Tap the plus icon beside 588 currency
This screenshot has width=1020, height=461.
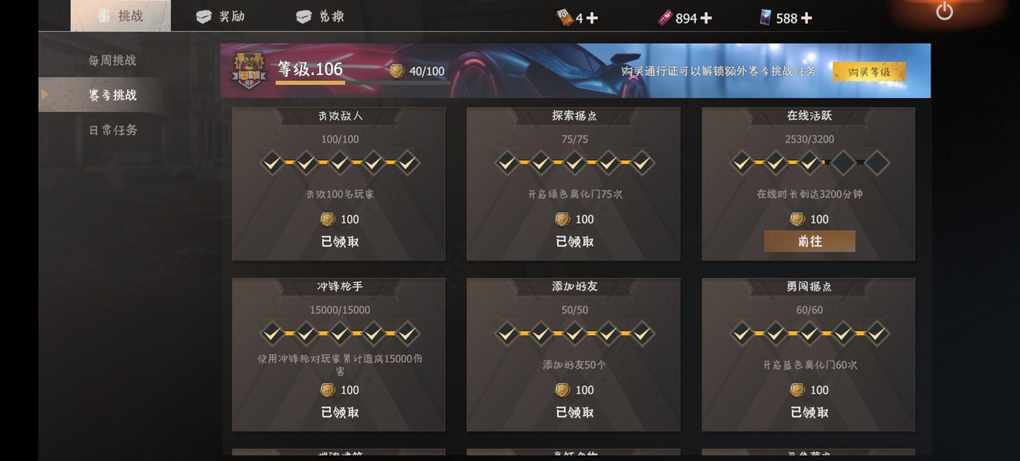click(806, 18)
